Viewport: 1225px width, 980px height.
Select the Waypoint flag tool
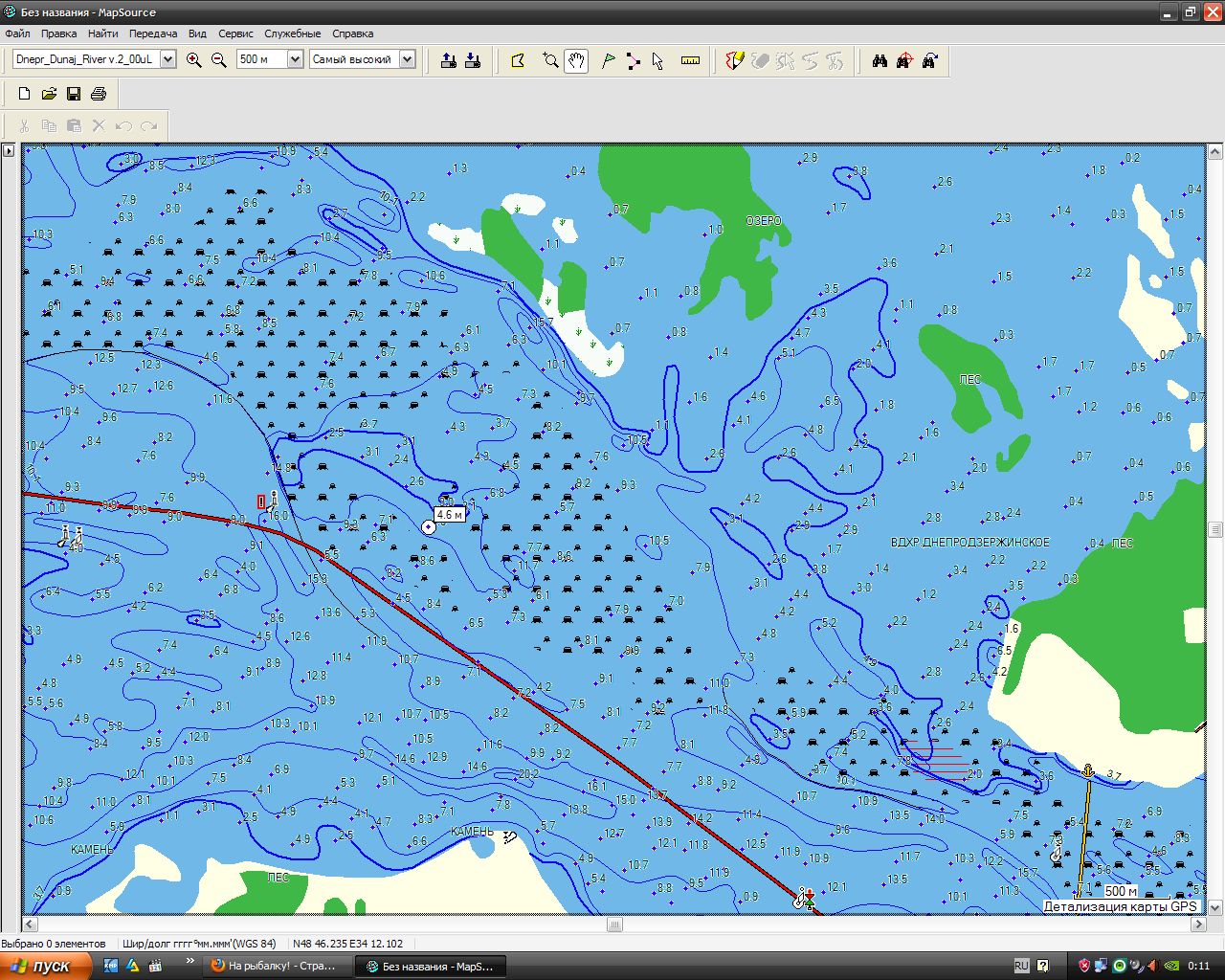[x=608, y=61]
